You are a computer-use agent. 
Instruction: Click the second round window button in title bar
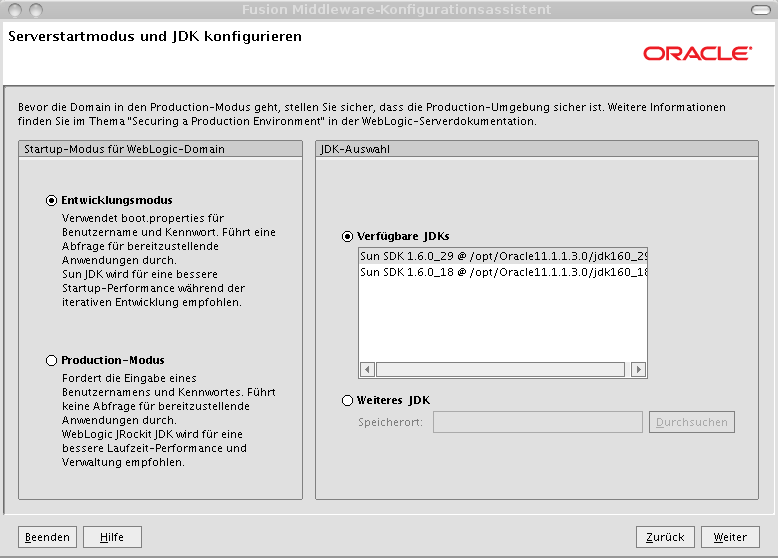point(36,9)
